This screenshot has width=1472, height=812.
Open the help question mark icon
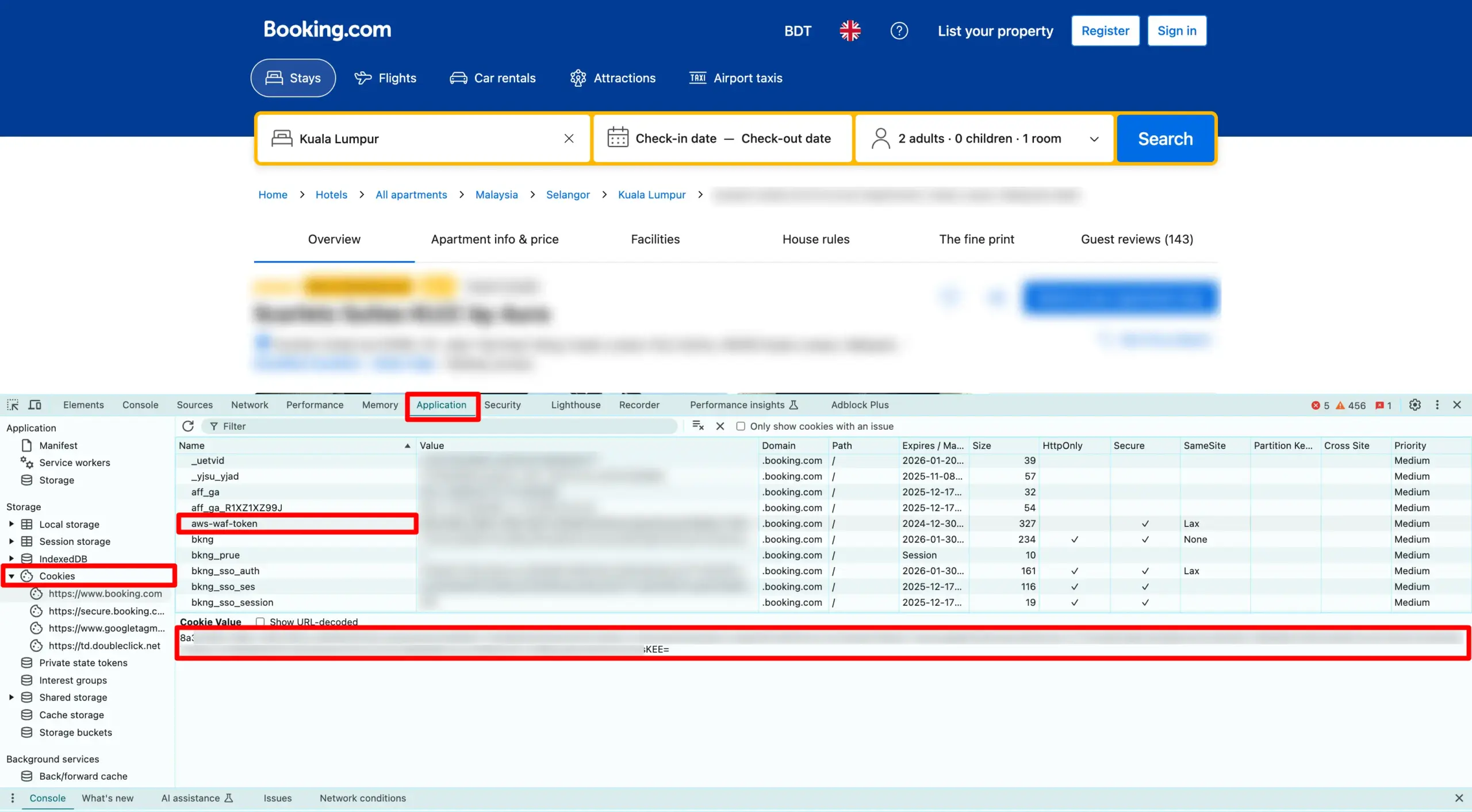click(899, 30)
